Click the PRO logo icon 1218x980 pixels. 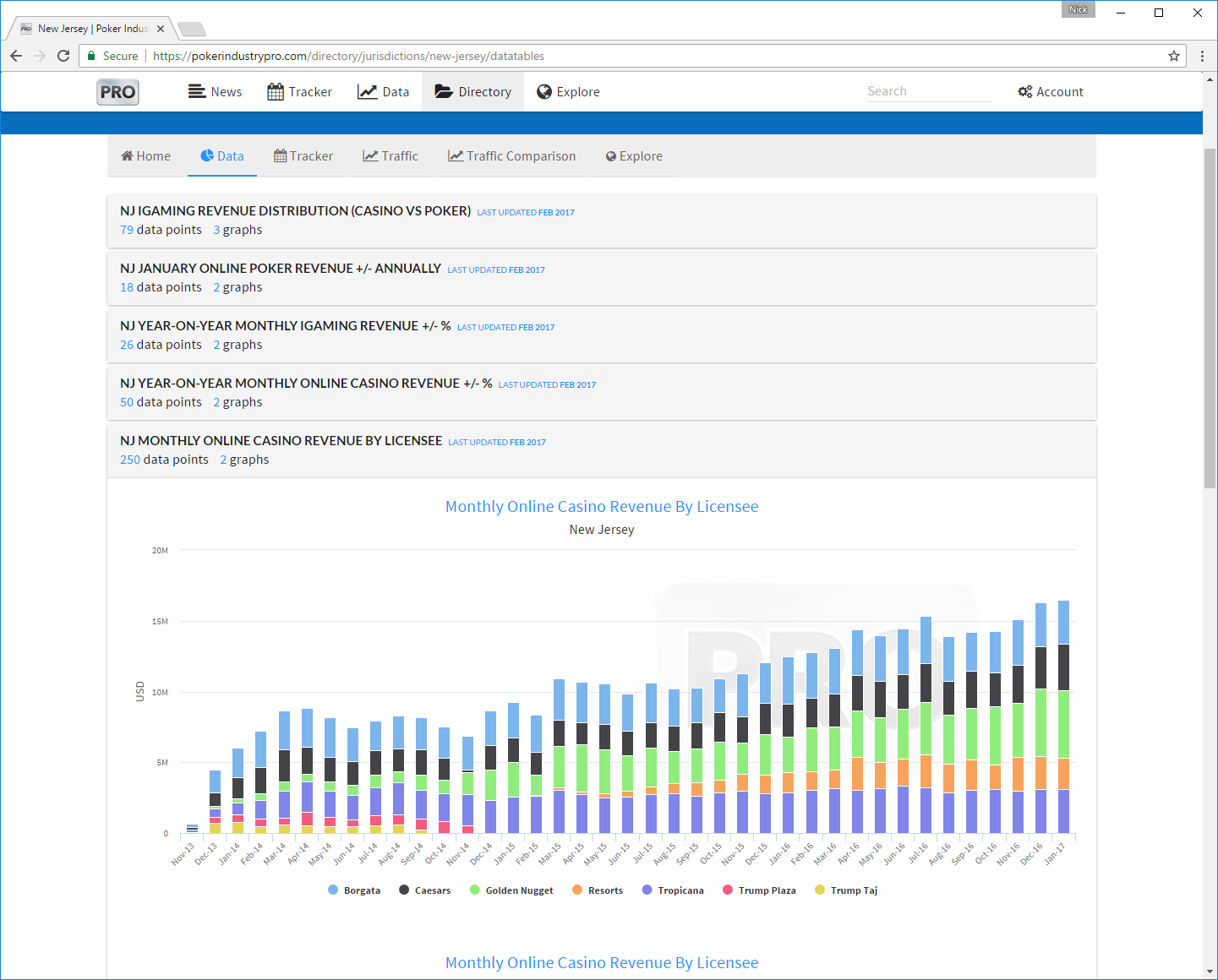pyautogui.click(x=117, y=92)
